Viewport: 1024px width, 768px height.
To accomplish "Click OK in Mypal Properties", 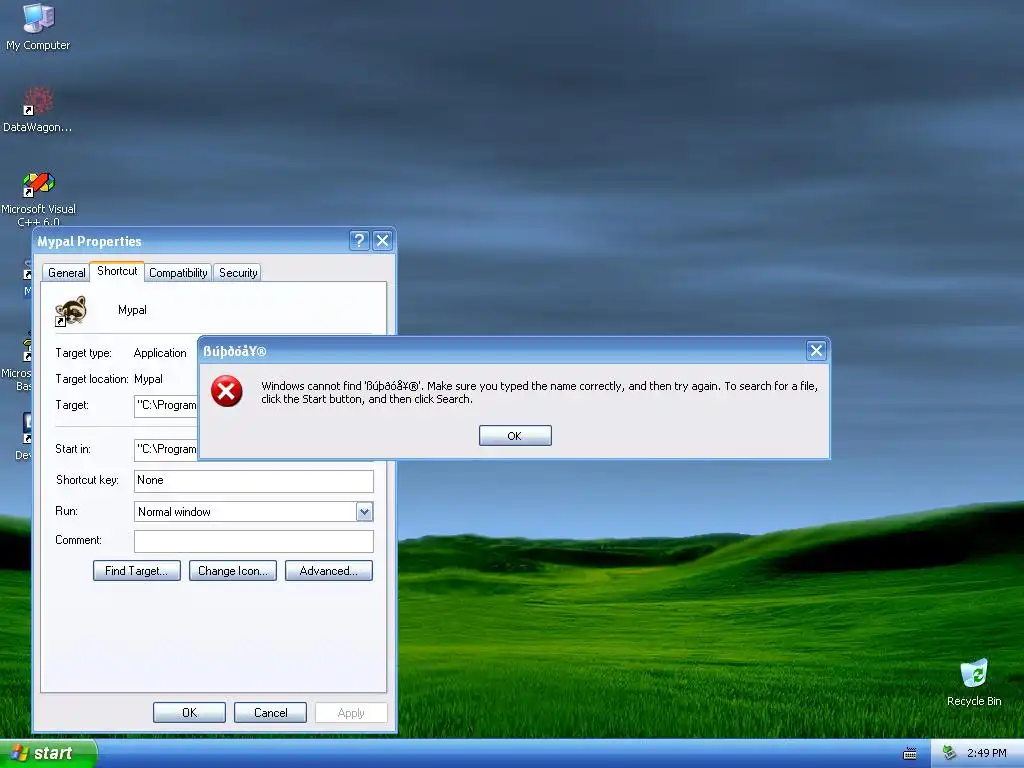I will (189, 712).
